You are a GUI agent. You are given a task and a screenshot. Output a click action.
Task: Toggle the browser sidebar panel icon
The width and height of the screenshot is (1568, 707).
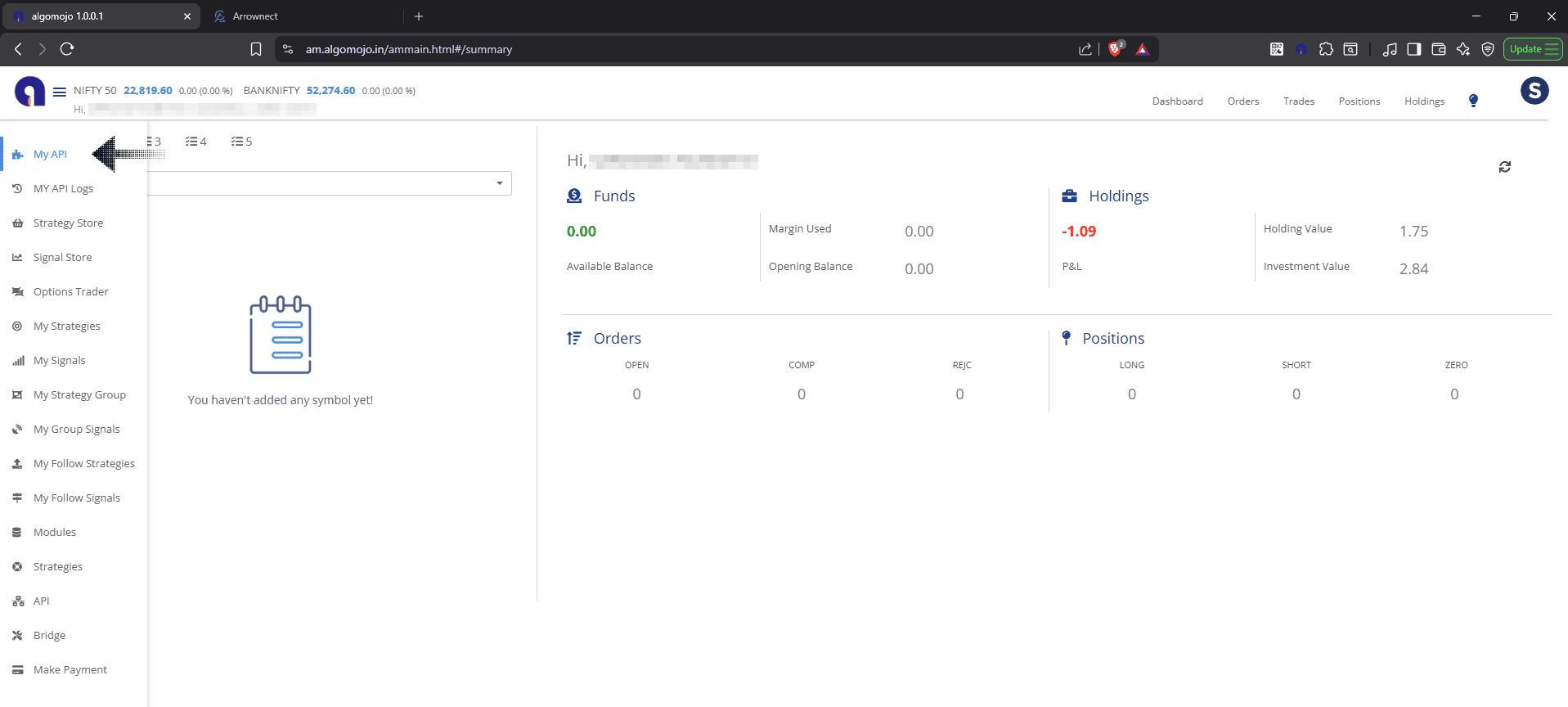(x=1413, y=49)
